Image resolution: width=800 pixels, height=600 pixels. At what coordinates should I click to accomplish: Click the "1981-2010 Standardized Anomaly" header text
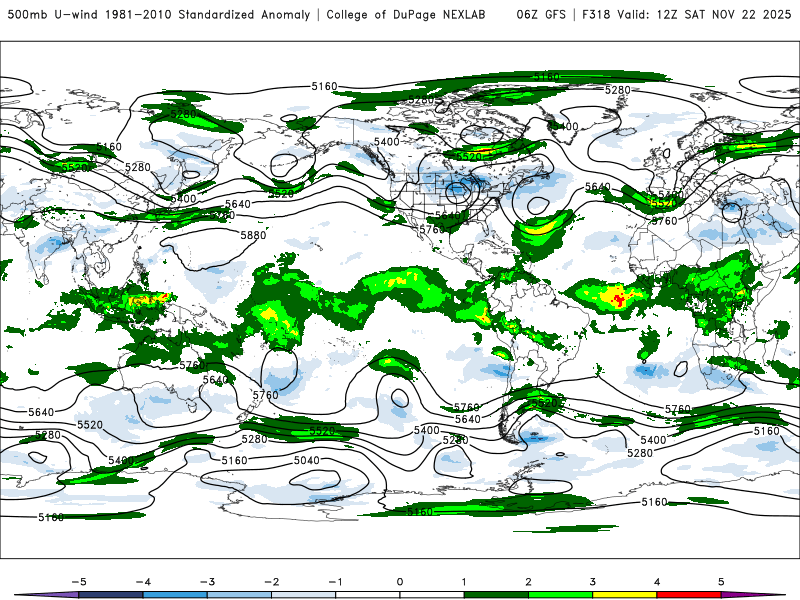[x=208, y=14]
